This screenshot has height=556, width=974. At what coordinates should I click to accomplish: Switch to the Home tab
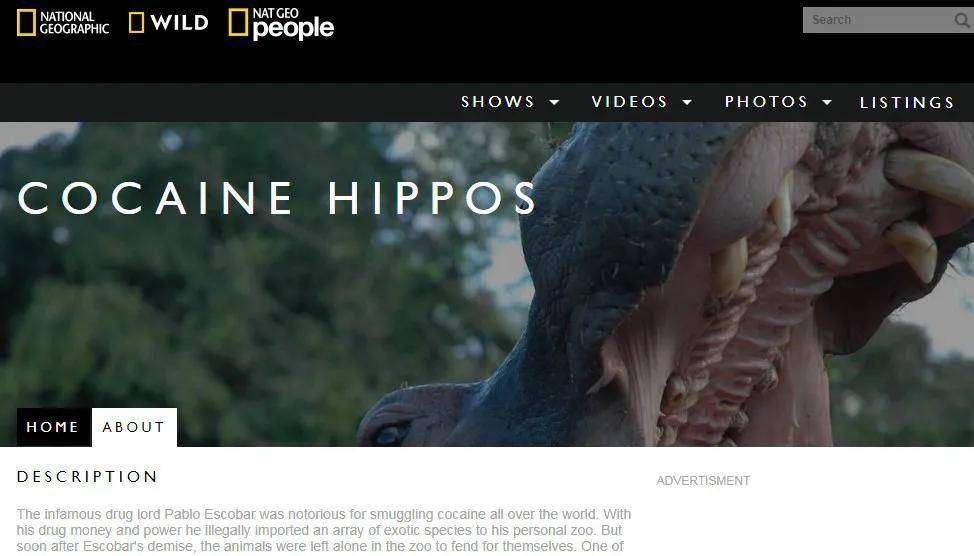pos(53,427)
